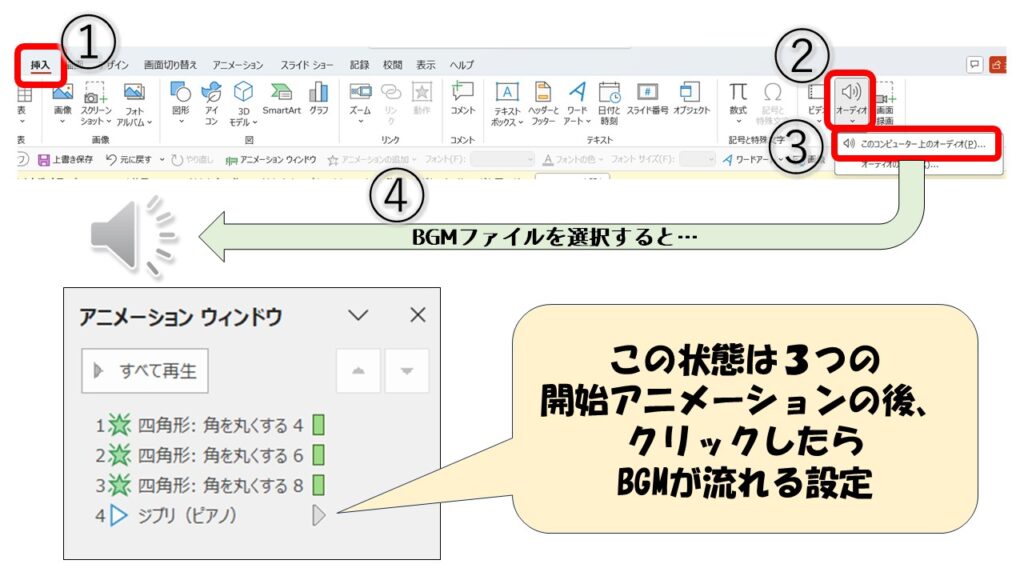Click the オブジェクト insert icon
1024x576 pixels.
point(690,98)
